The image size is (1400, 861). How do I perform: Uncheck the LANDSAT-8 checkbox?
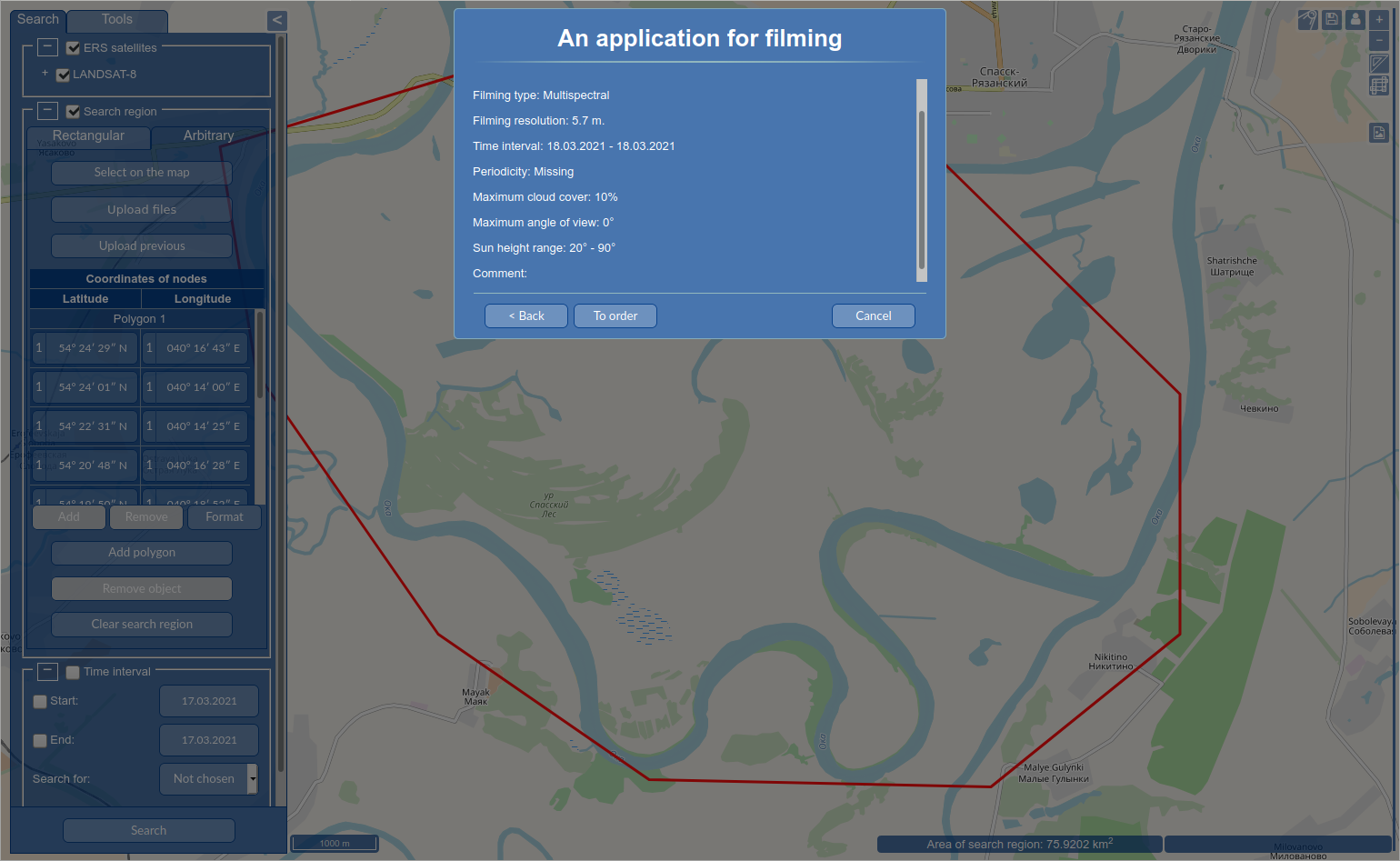pos(63,75)
